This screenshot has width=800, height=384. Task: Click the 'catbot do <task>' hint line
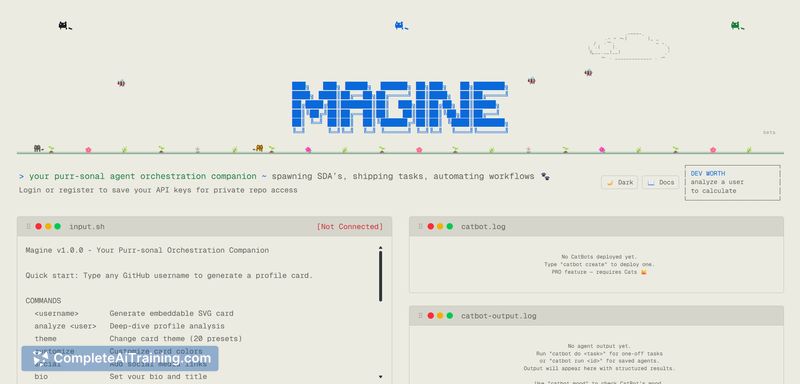coord(599,353)
